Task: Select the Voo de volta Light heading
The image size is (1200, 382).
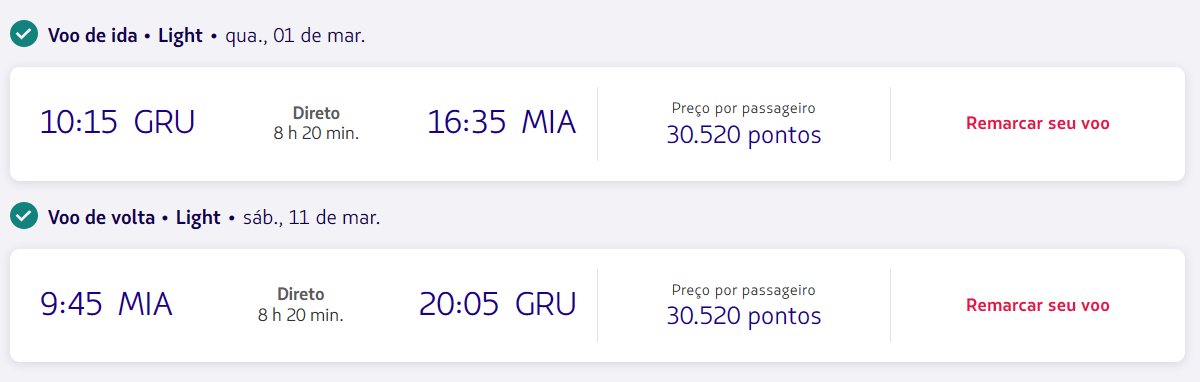Action: click(134, 217)
